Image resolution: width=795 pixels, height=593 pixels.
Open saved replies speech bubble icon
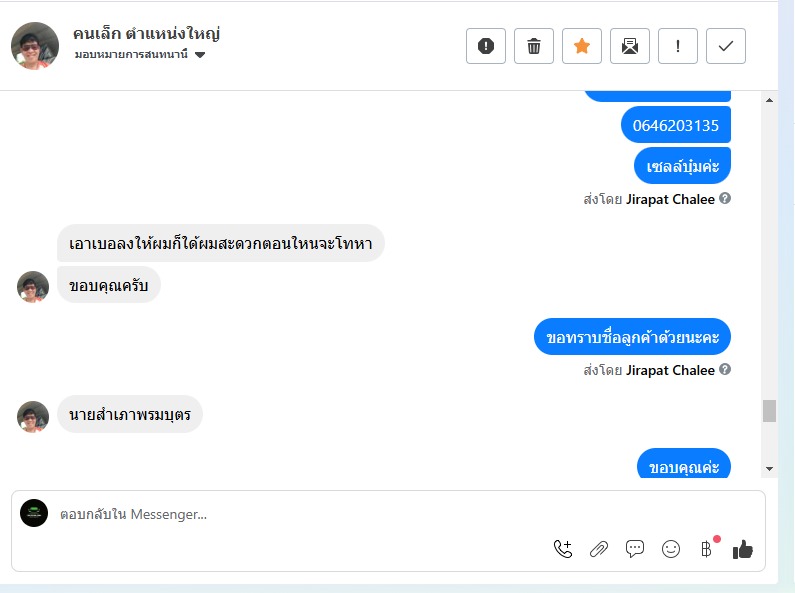(635, 548)
